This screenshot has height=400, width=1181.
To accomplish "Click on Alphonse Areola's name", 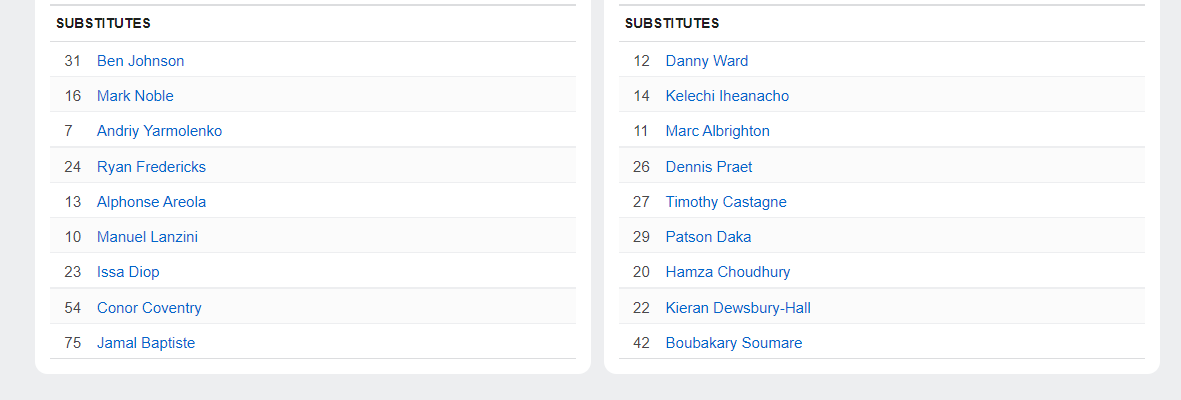I will 151,202.
